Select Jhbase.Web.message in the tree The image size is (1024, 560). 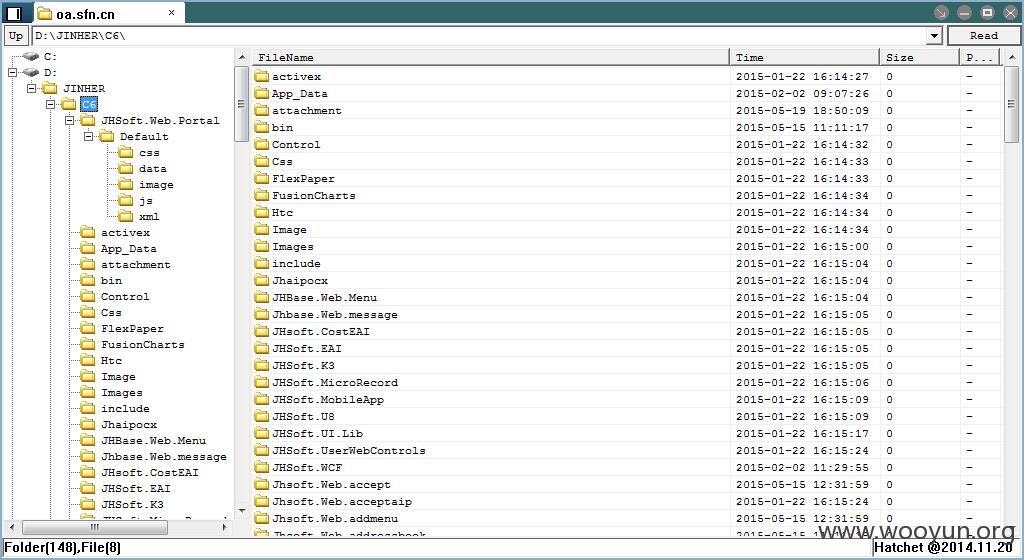[x=163, y=456]
